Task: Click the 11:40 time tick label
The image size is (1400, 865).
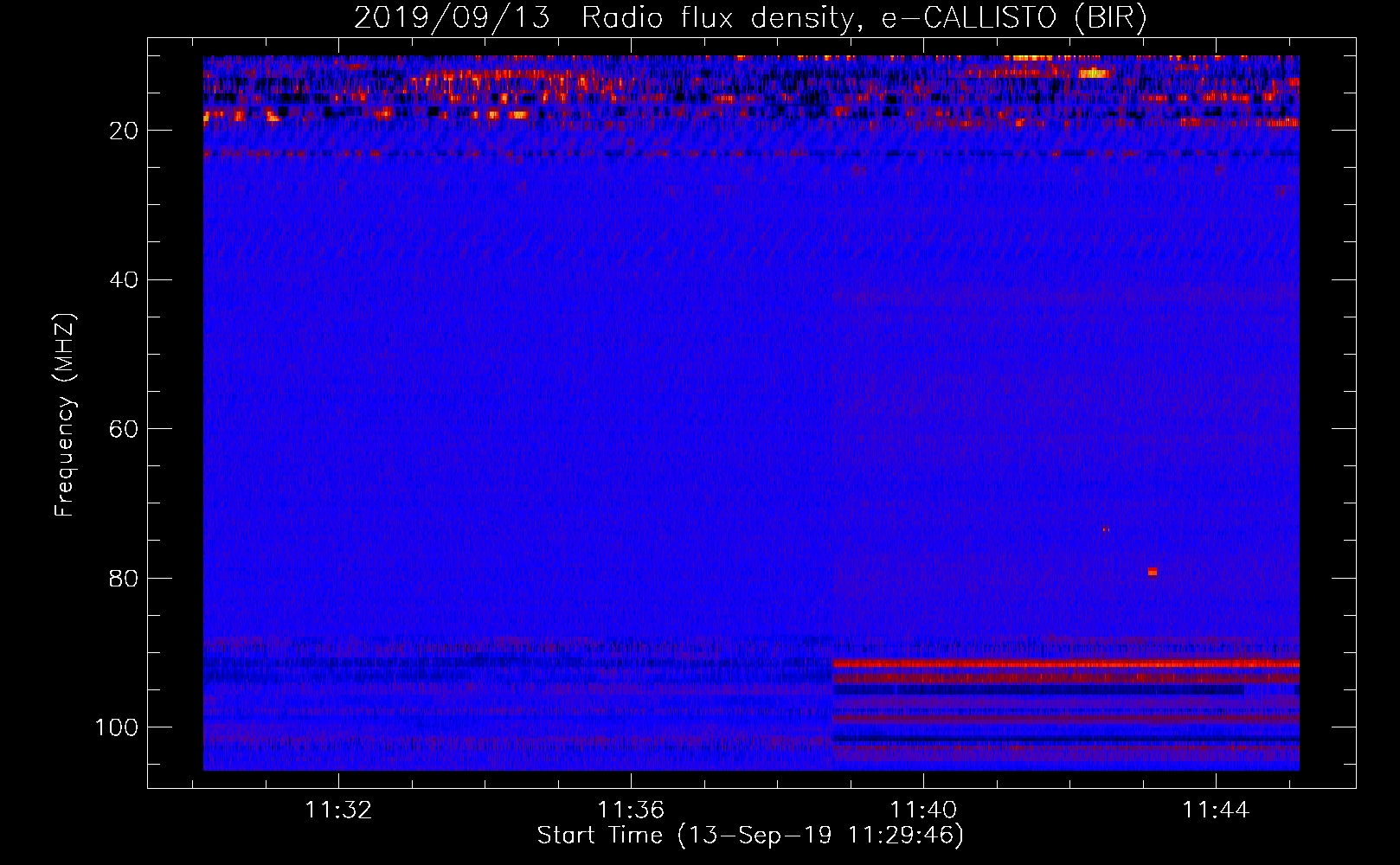Action: [x=924, y=811]
